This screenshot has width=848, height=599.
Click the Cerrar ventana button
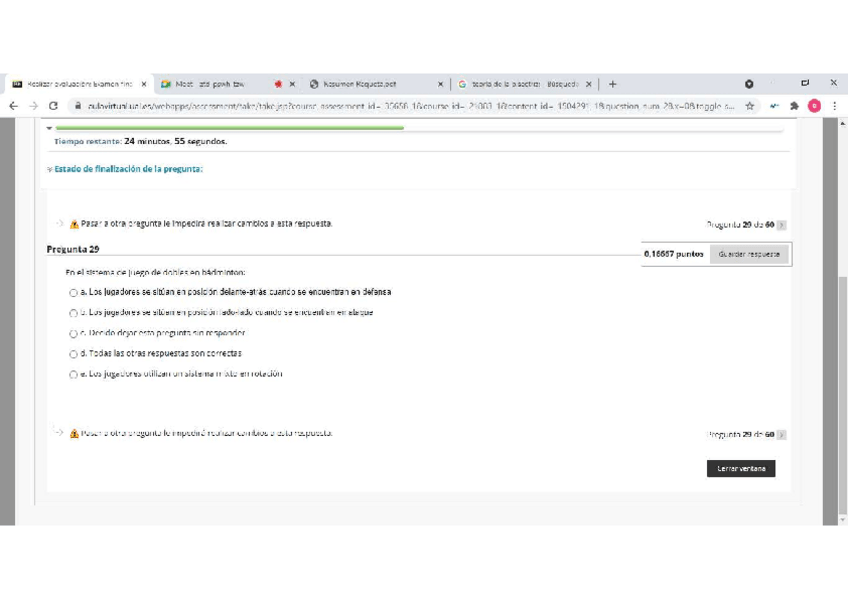click(741, 469)
